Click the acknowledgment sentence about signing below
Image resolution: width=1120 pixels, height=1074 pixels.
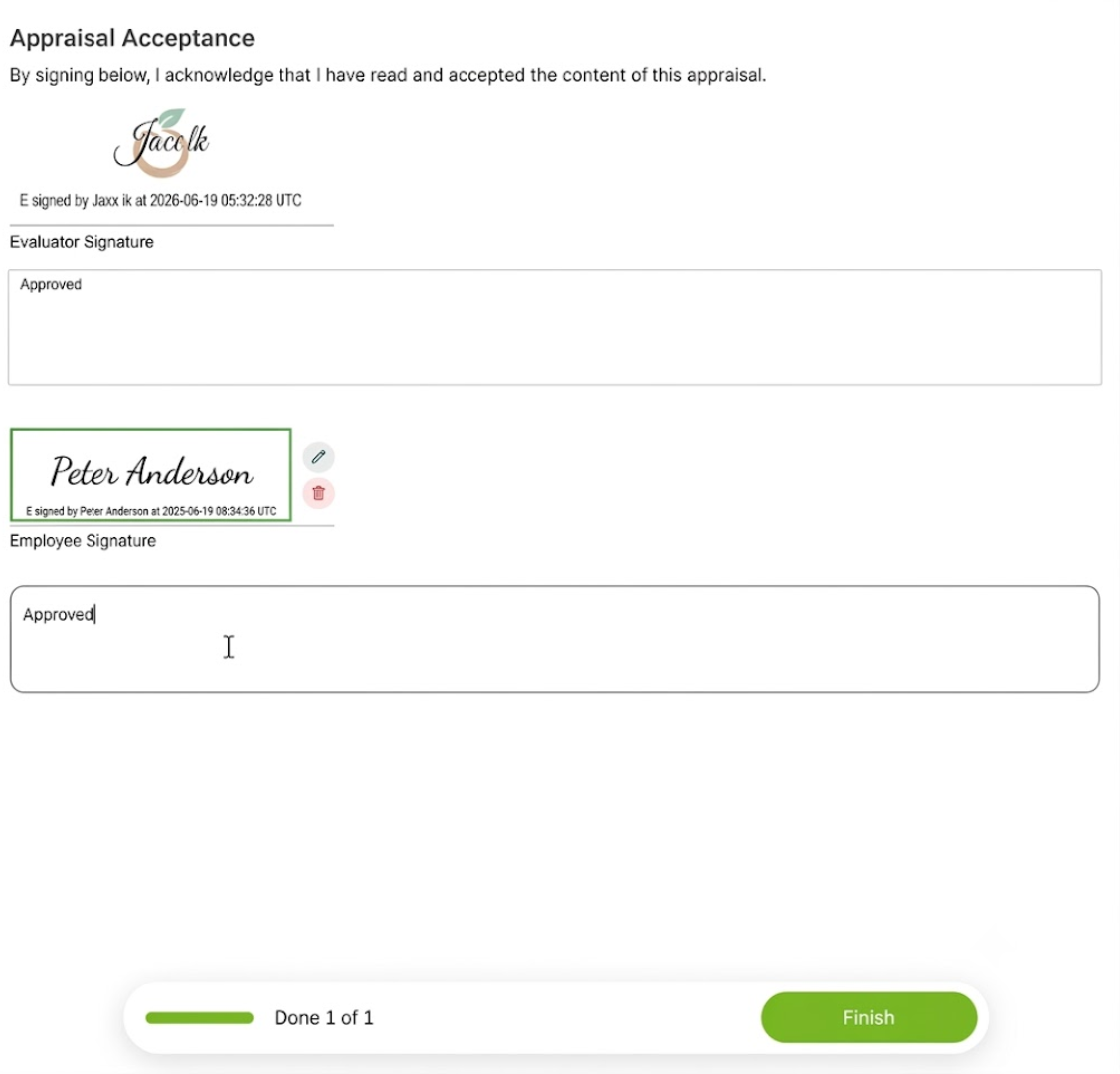coord(388,75)
